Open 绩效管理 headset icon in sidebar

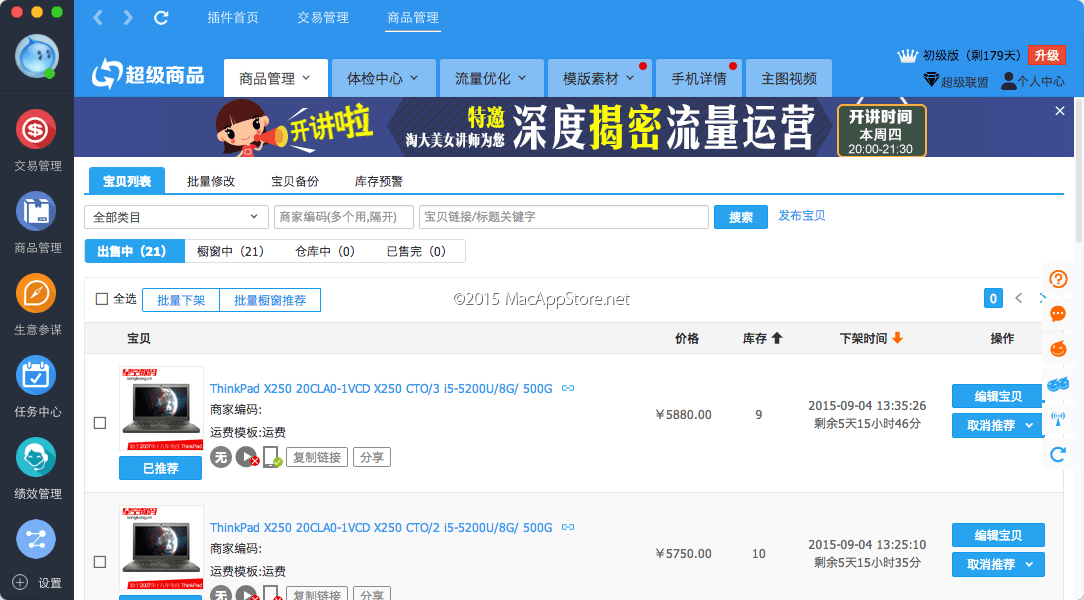(36, 457)
